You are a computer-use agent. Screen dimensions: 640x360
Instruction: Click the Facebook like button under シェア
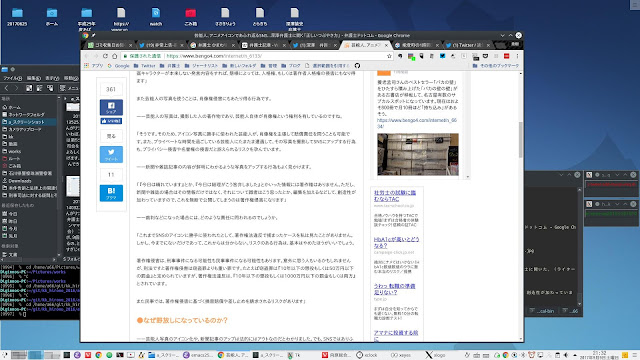pos(111,121)
